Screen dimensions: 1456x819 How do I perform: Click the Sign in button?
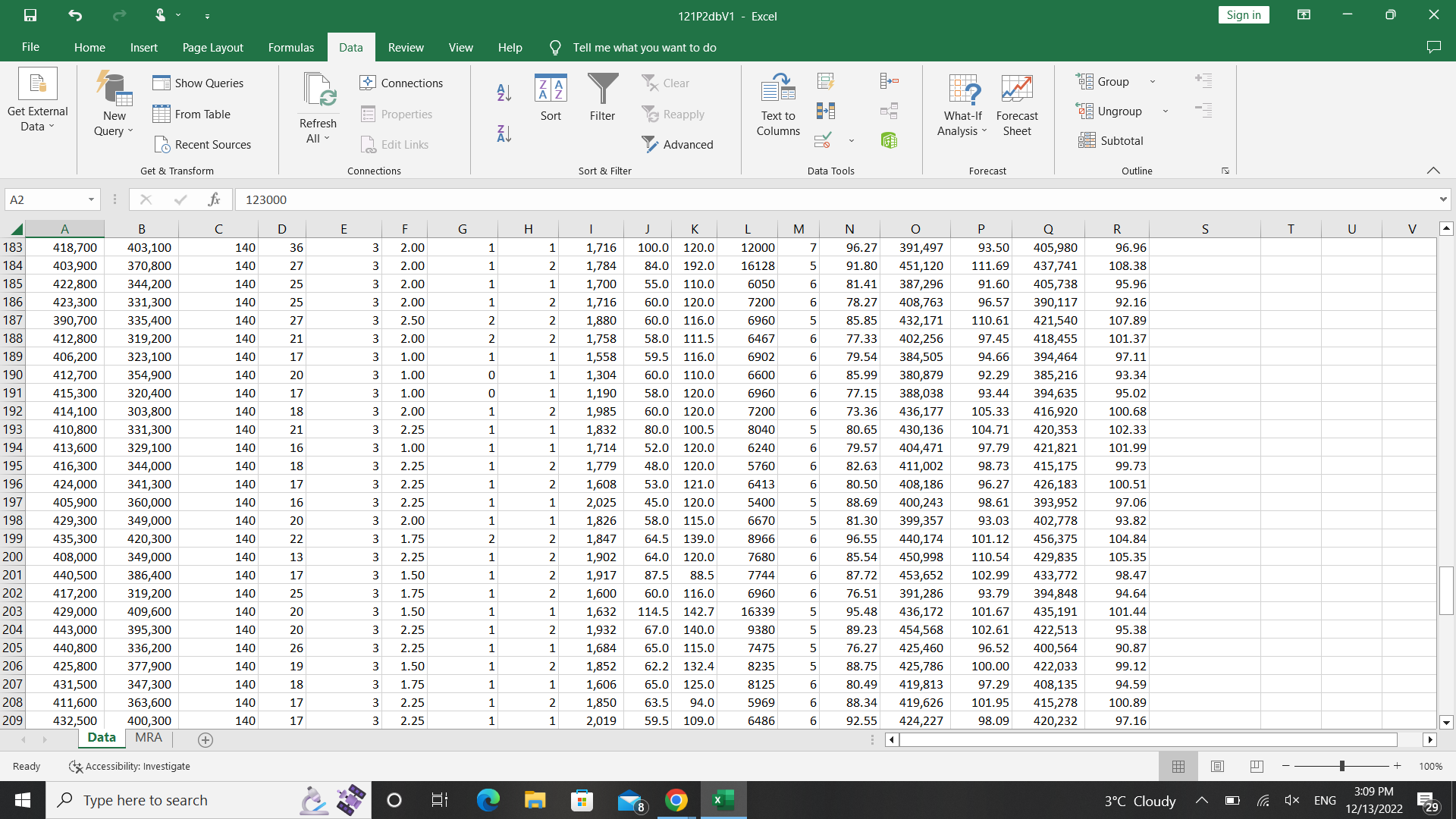coord(1244,15)
